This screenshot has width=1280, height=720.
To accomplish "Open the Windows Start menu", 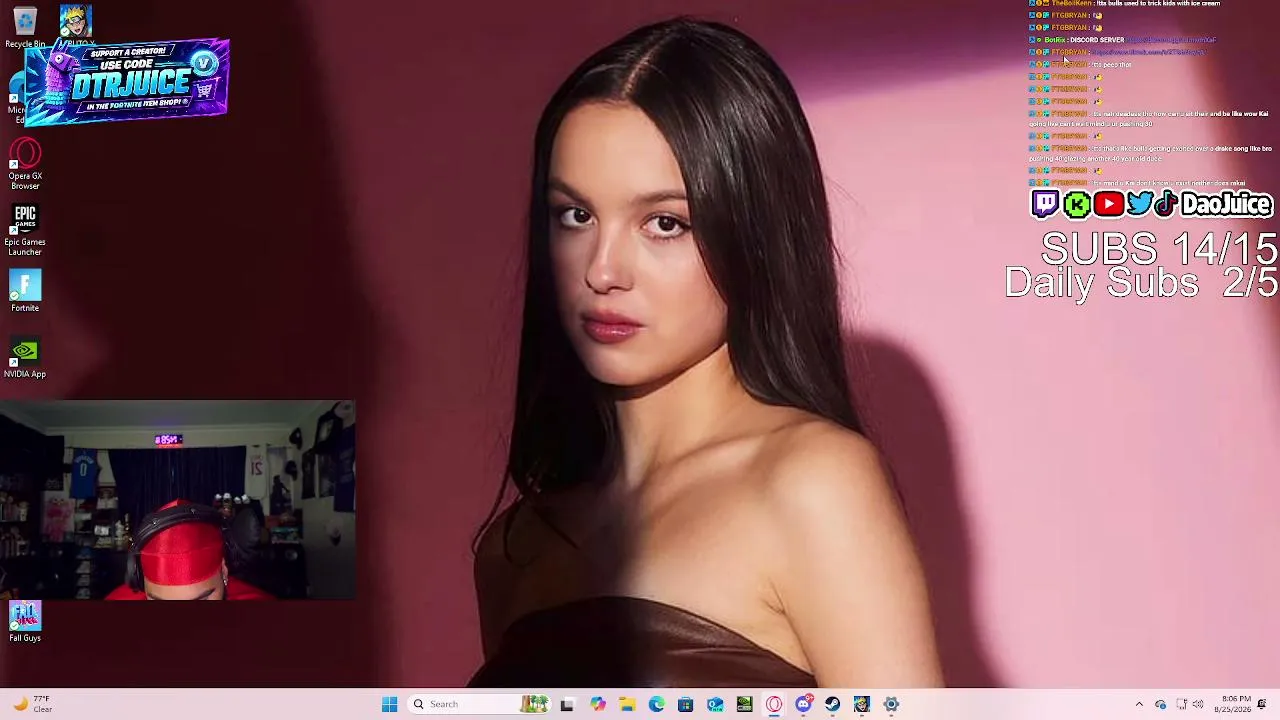I will tap(389, 704).
